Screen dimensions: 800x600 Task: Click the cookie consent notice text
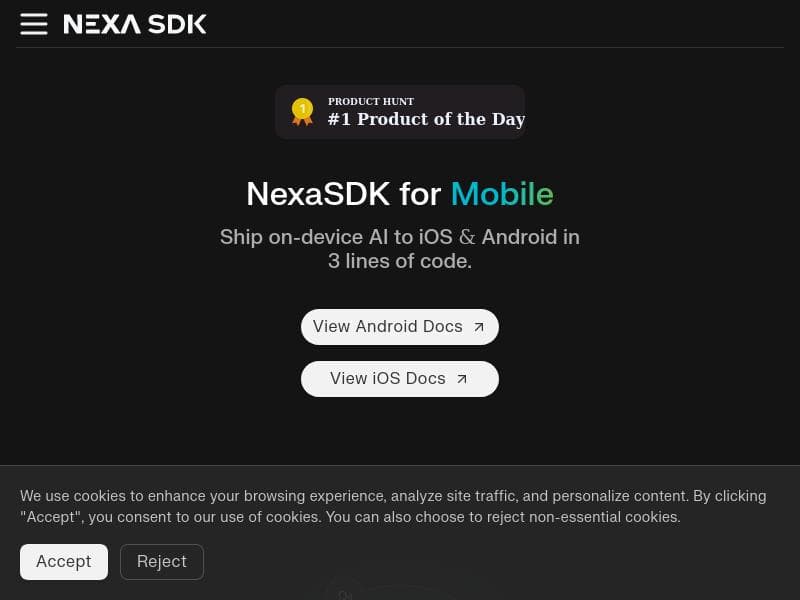393,506
